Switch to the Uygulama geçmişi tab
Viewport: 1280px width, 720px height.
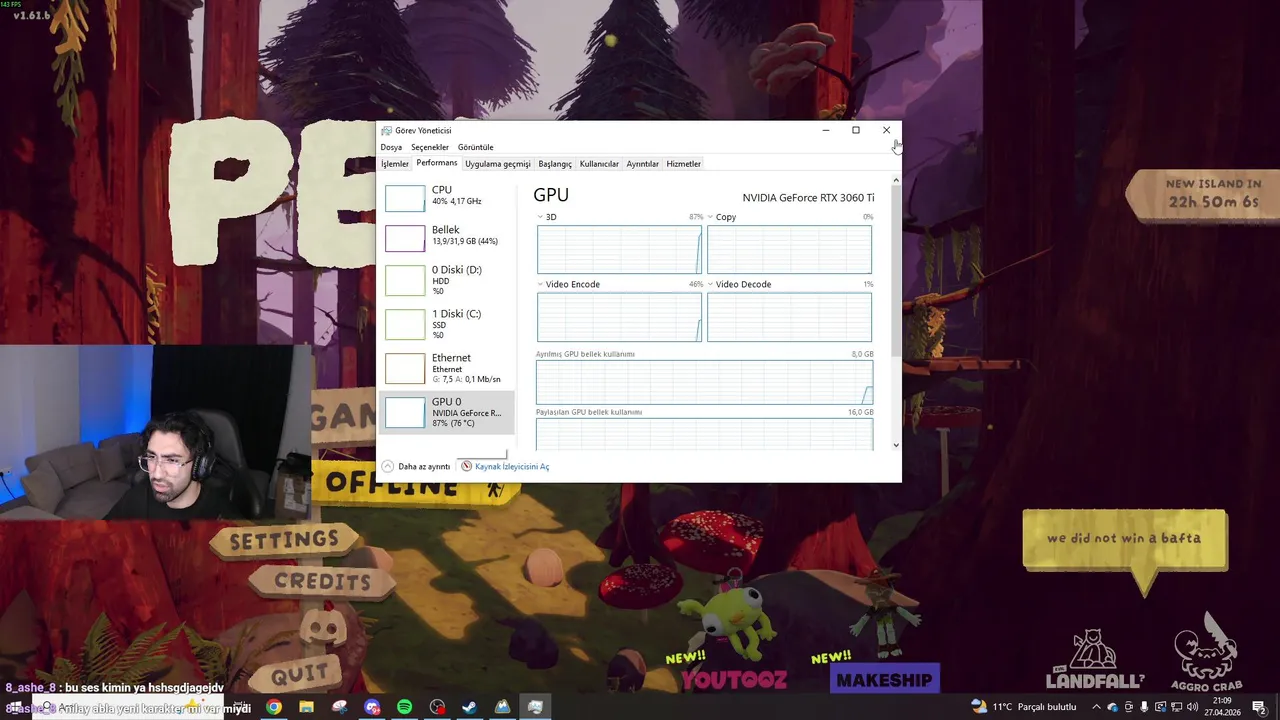coord(498,164)
